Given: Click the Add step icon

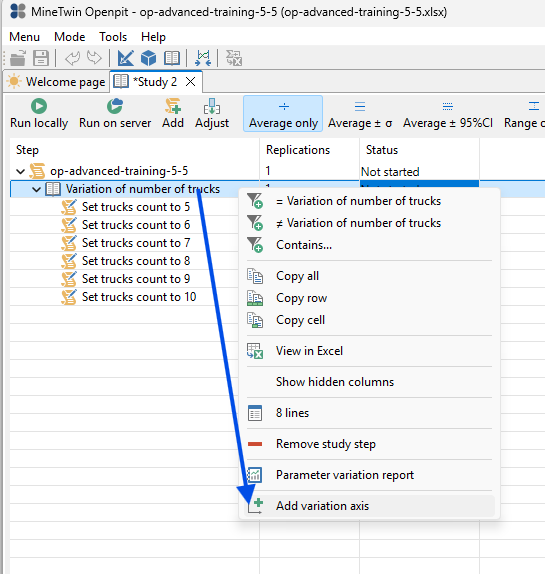Looking at the screenshot, I should pos(173,106).
